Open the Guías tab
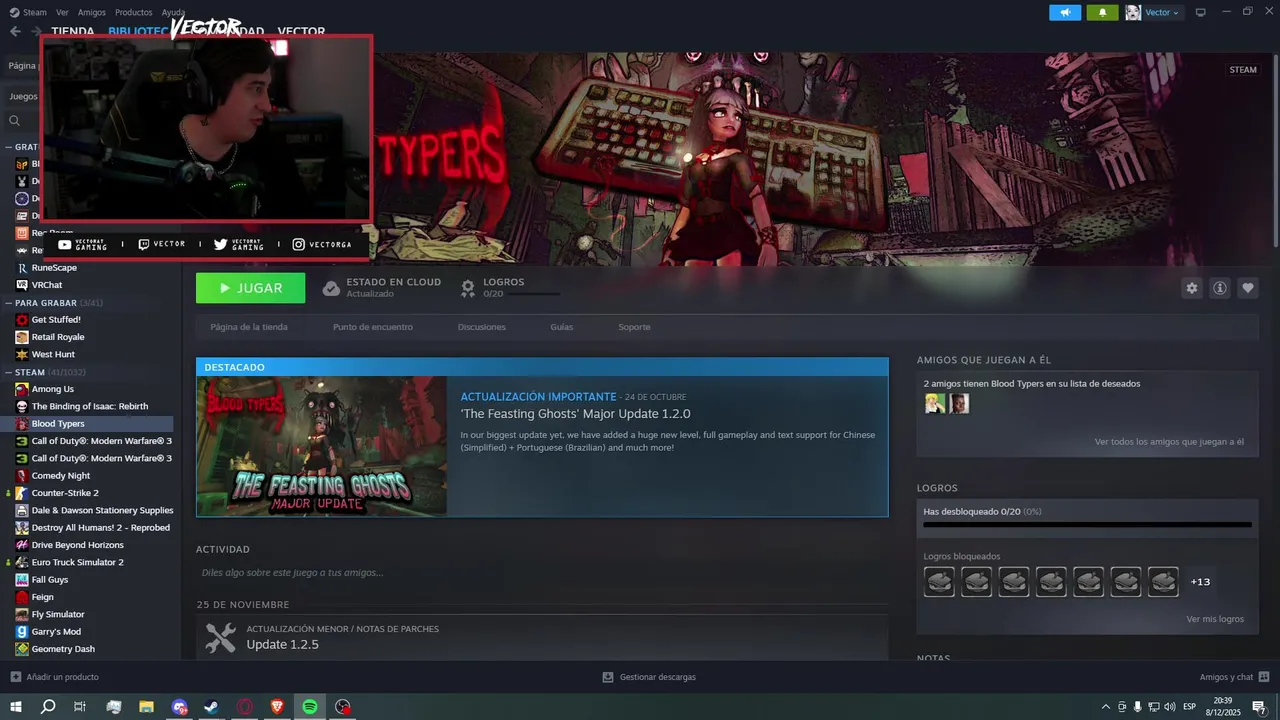Screen dimensions: 1280x720 pos(561,327)
